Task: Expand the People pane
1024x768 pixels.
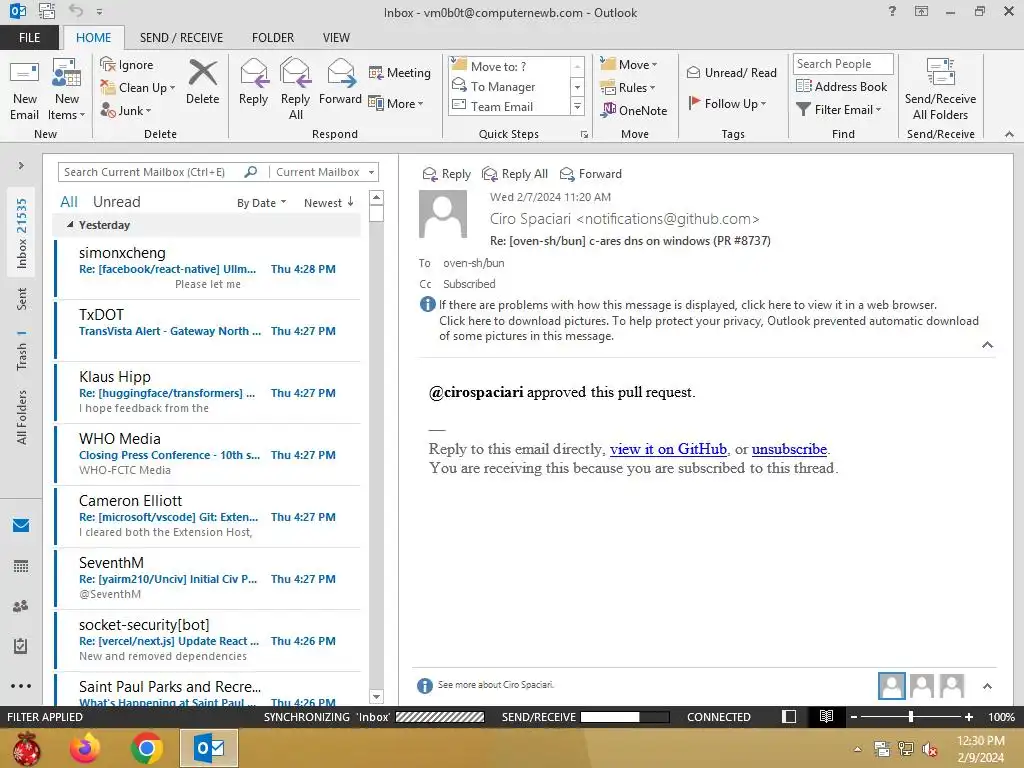Action: click(x=987, y=686)
